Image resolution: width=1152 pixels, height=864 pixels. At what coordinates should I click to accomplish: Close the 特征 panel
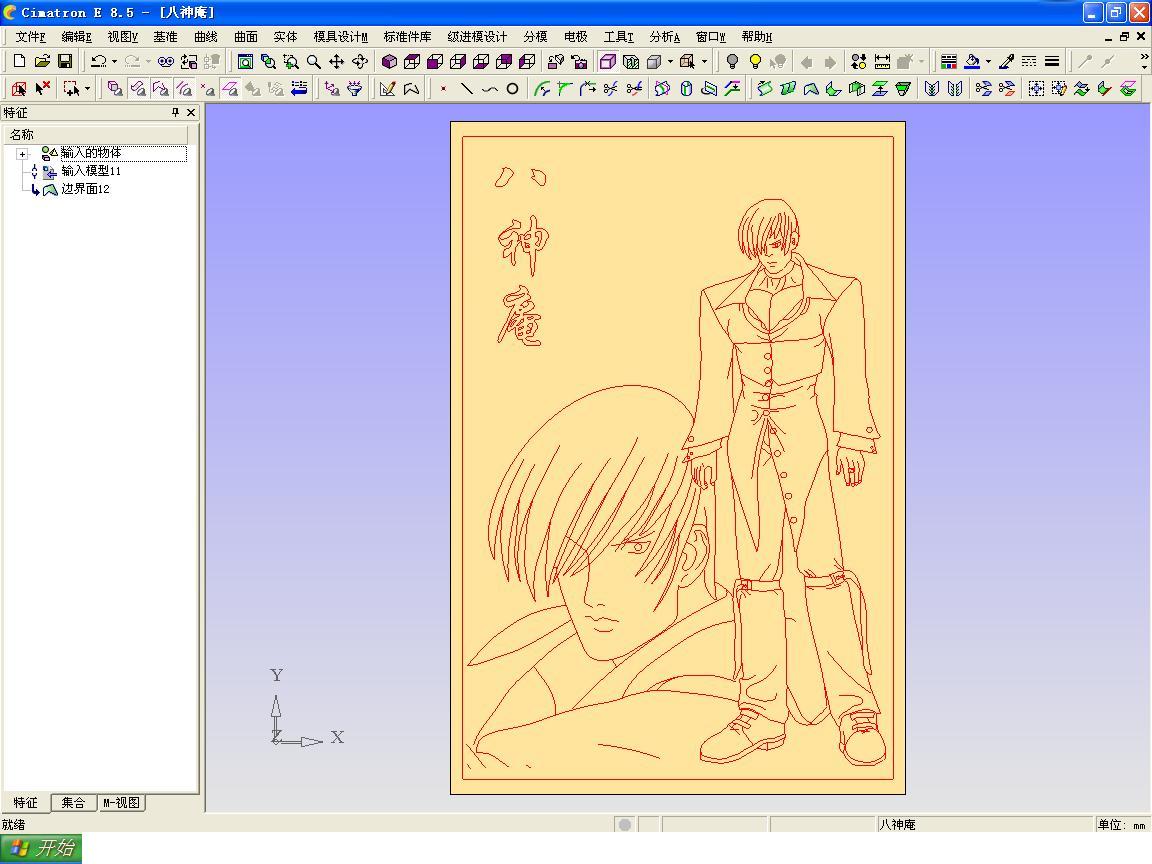pyautogui.click(x=191, y=112)
